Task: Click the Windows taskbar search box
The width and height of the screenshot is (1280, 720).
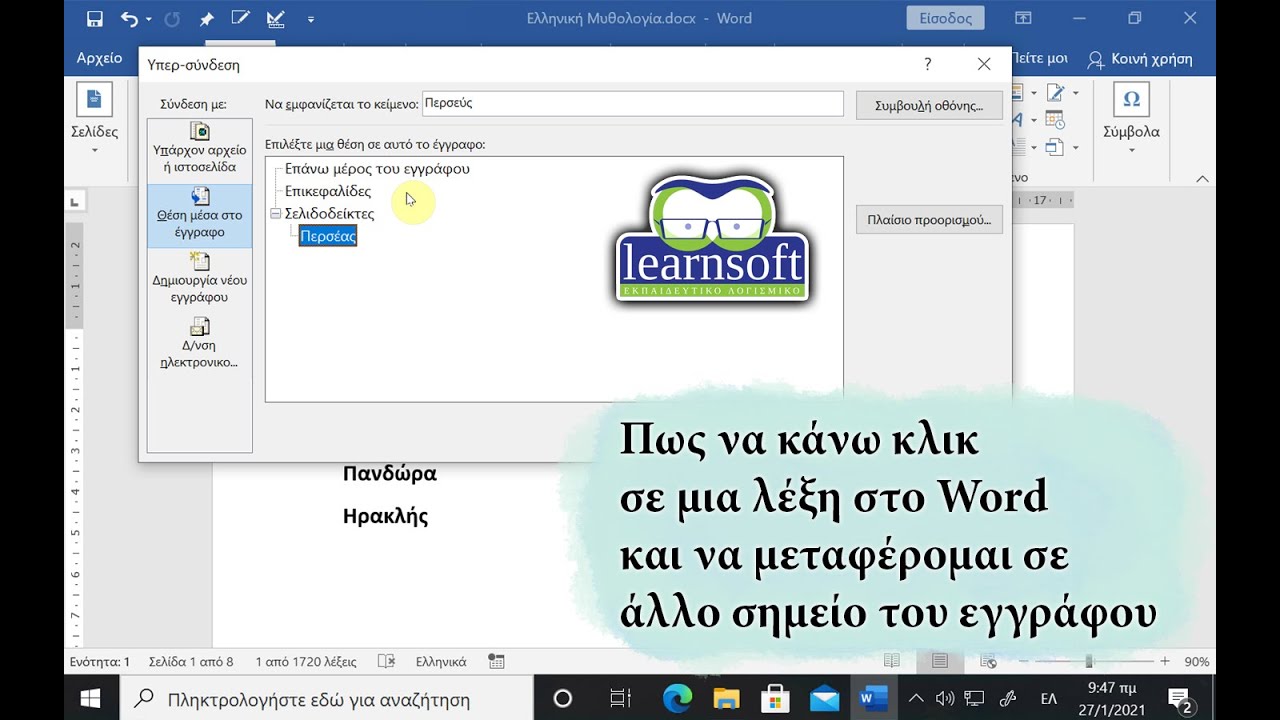Action: (327, 698)
